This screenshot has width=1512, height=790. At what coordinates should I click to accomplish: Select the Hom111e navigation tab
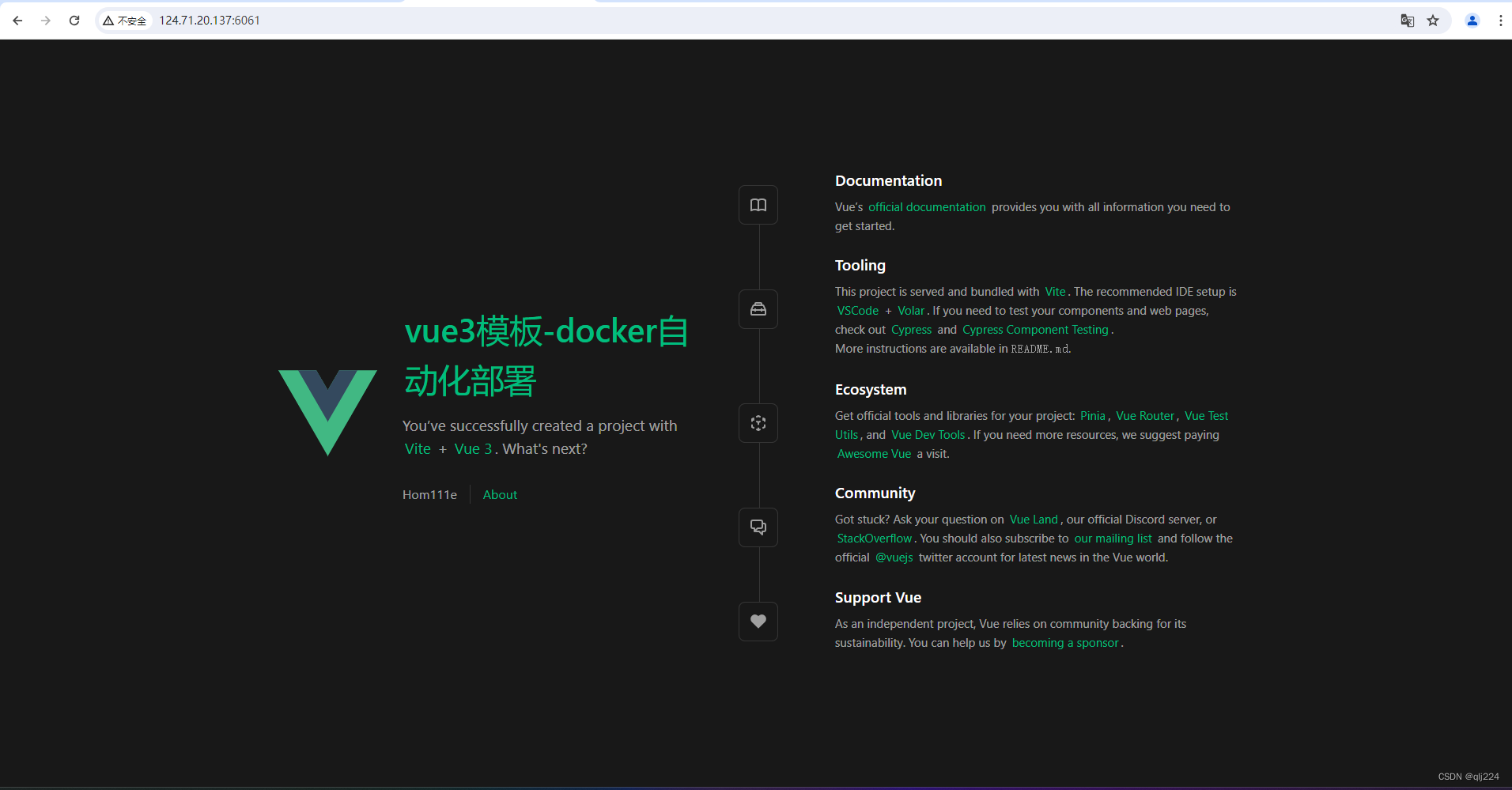pos(429,495)
